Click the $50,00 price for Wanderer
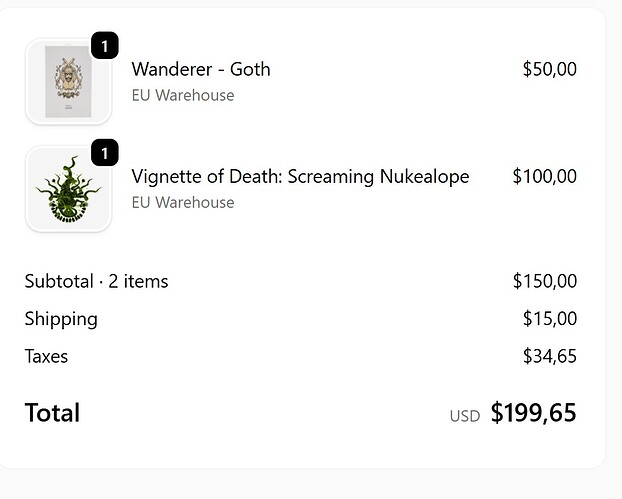The image size is (622, 499). coord(550,69)
